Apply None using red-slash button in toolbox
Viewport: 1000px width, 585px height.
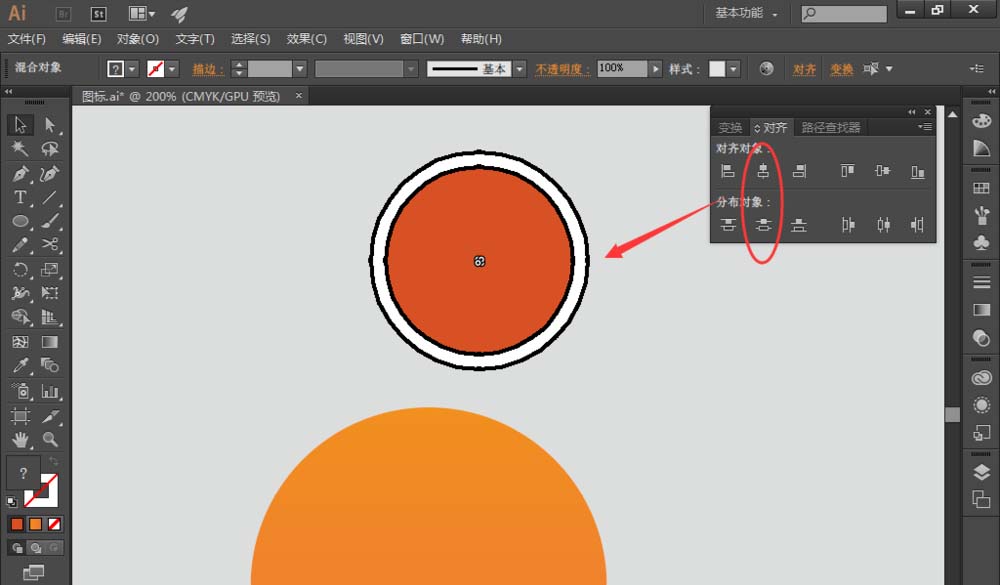pyautogui.click(x=55, y=524)
